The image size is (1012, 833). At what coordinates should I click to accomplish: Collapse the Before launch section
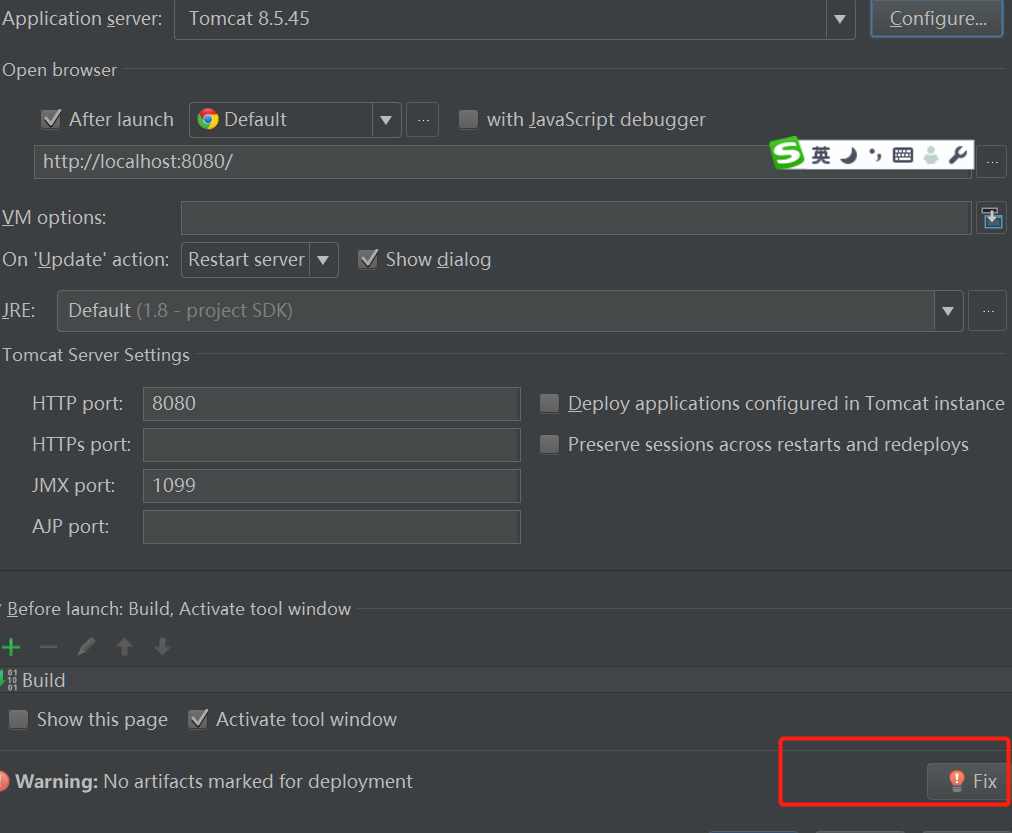tap(1, 608)
